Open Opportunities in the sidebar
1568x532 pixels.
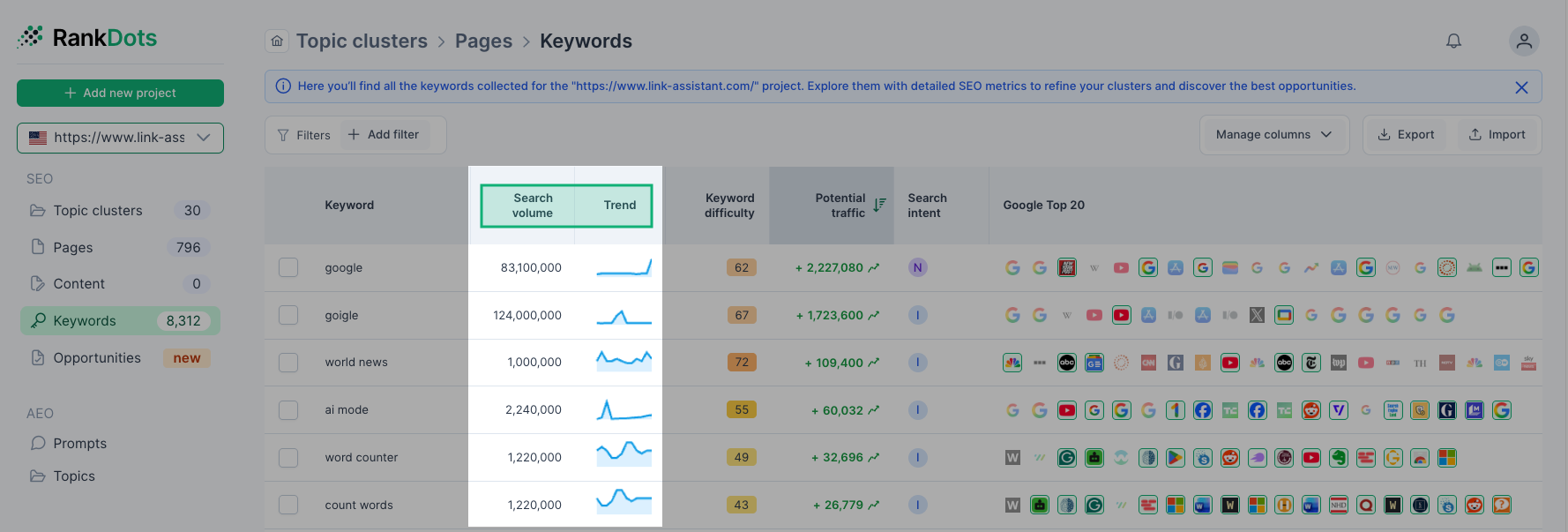point(120,357)
